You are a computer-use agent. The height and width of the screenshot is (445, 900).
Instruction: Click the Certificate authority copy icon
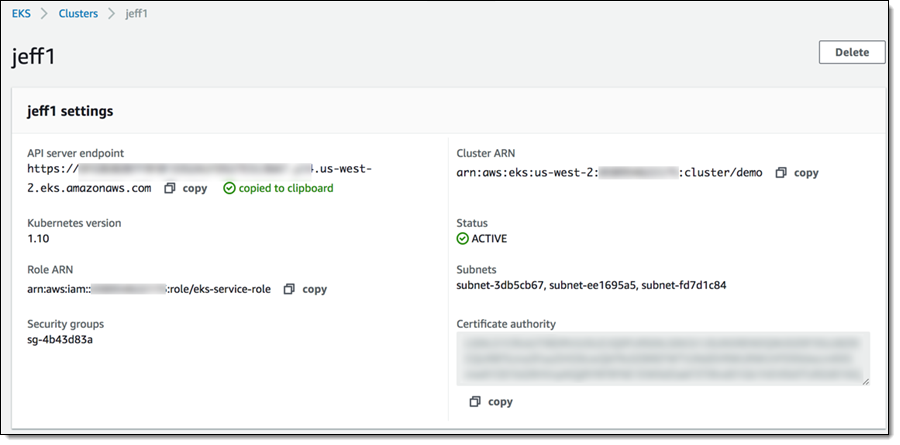coord(475,402)
